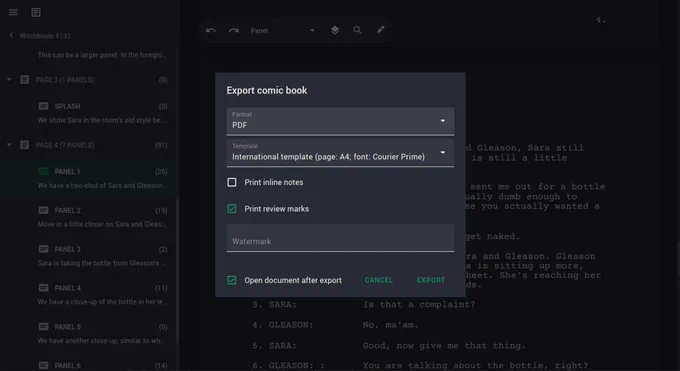Redo the edit in toolbar
This screenshot has height=371, width=680.
234,30
